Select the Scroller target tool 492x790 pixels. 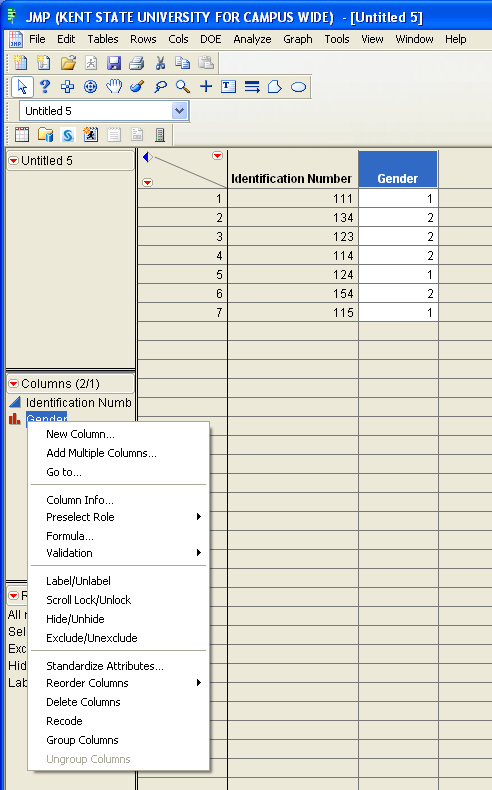tap(91, 87)
